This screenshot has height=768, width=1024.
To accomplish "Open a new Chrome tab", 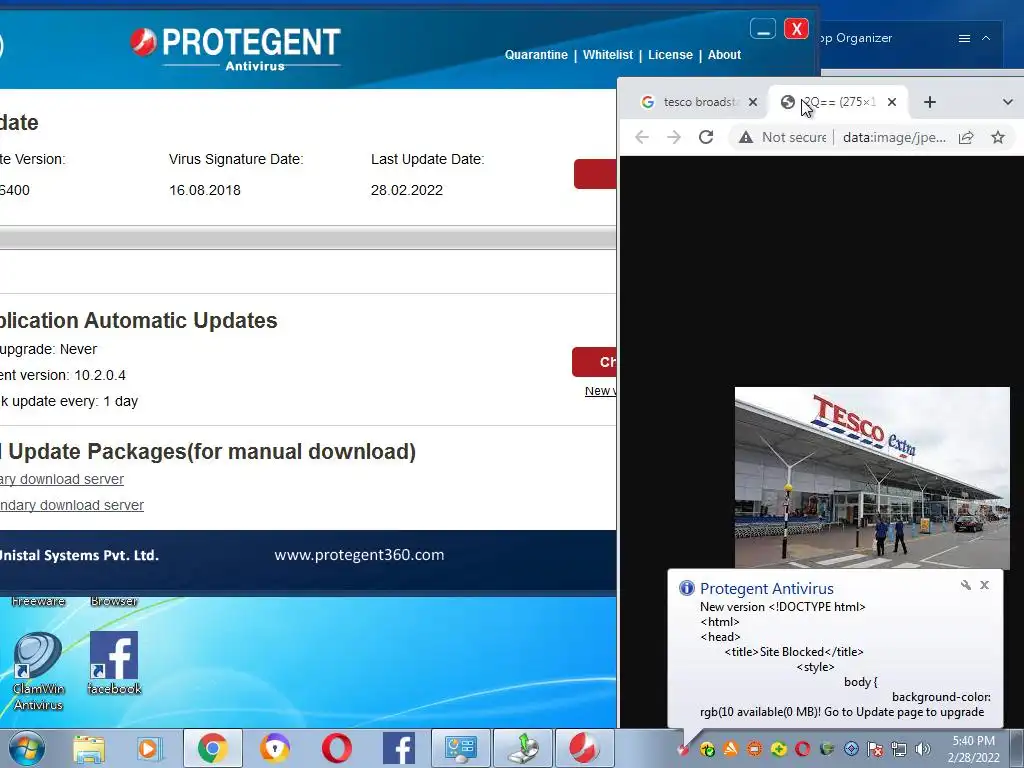I will point(930,102).
